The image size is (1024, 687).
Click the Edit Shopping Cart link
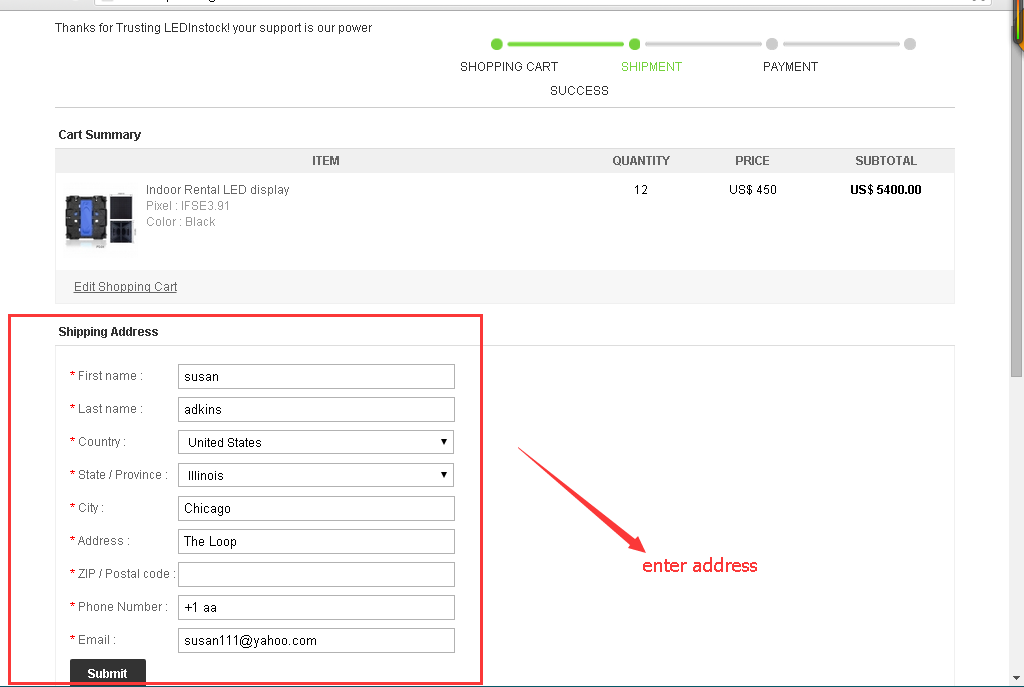coord(125,287)
